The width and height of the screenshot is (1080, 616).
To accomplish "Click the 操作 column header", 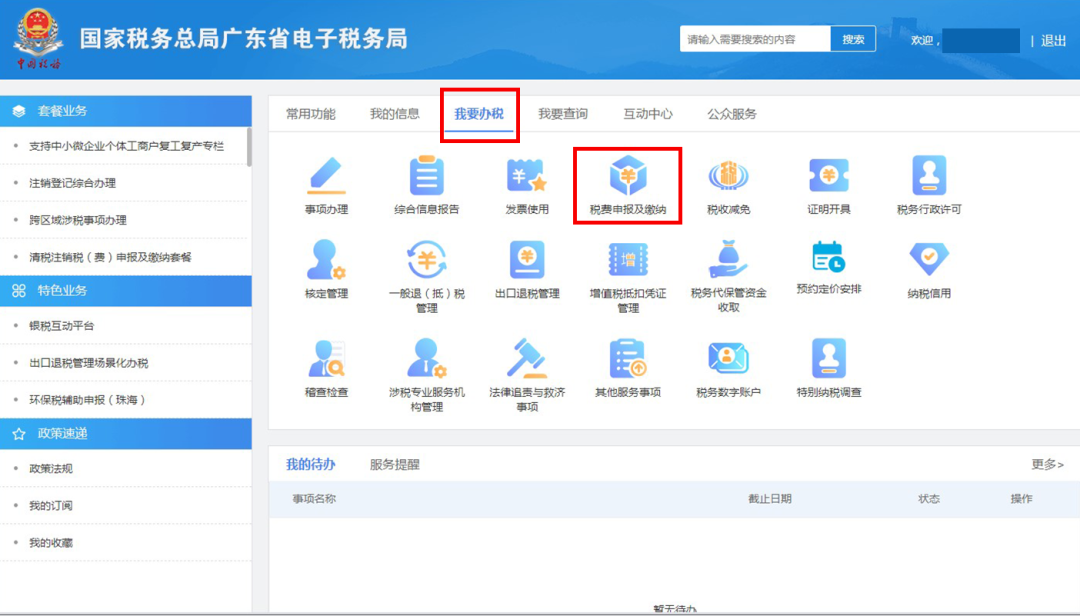I will (1021, 499).
